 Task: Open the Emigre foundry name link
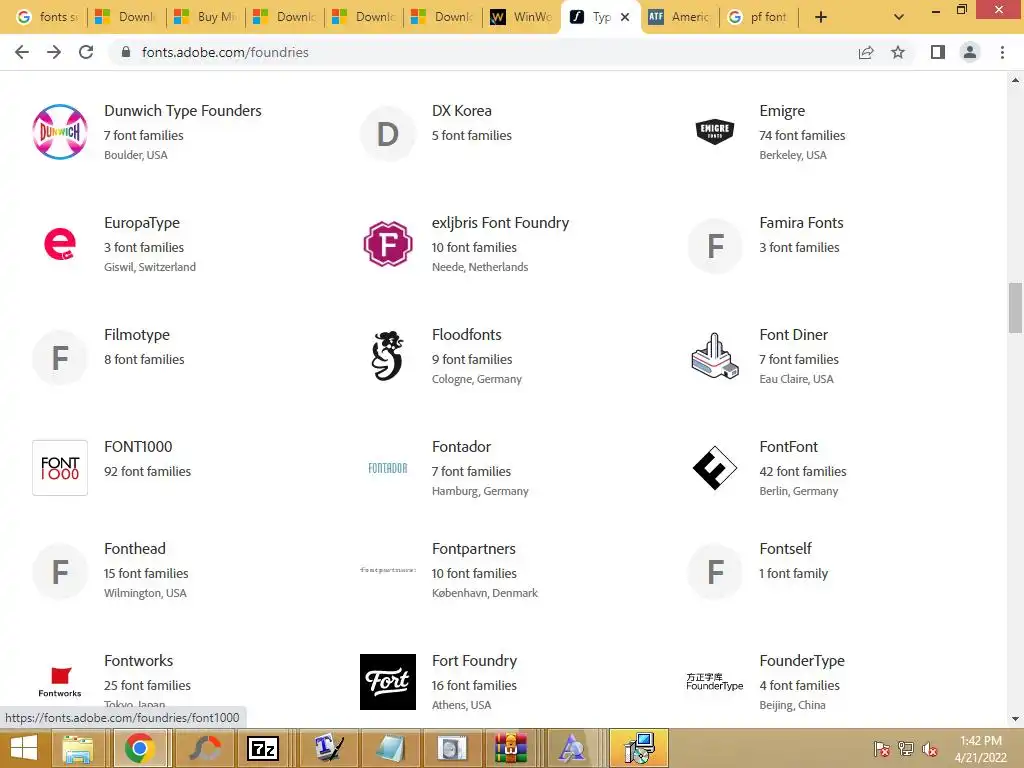(x=782, y=111)
